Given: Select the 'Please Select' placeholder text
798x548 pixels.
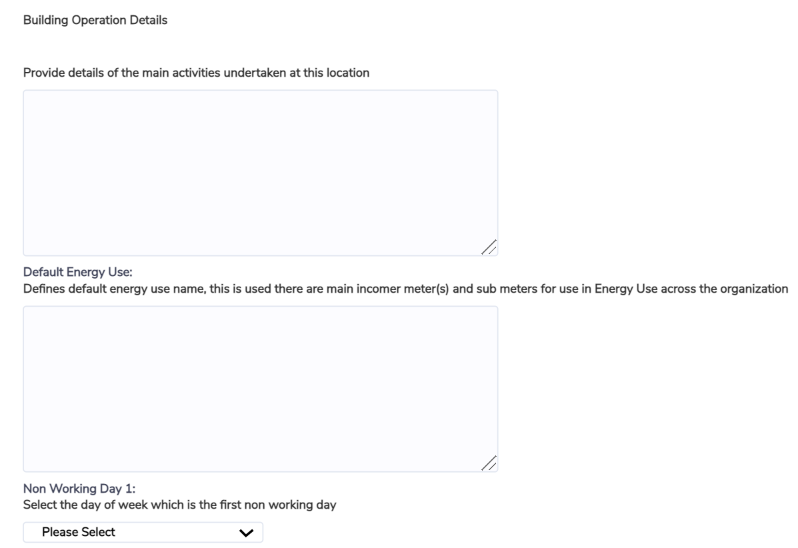Looking at the screenshot, I should point(78,532).
